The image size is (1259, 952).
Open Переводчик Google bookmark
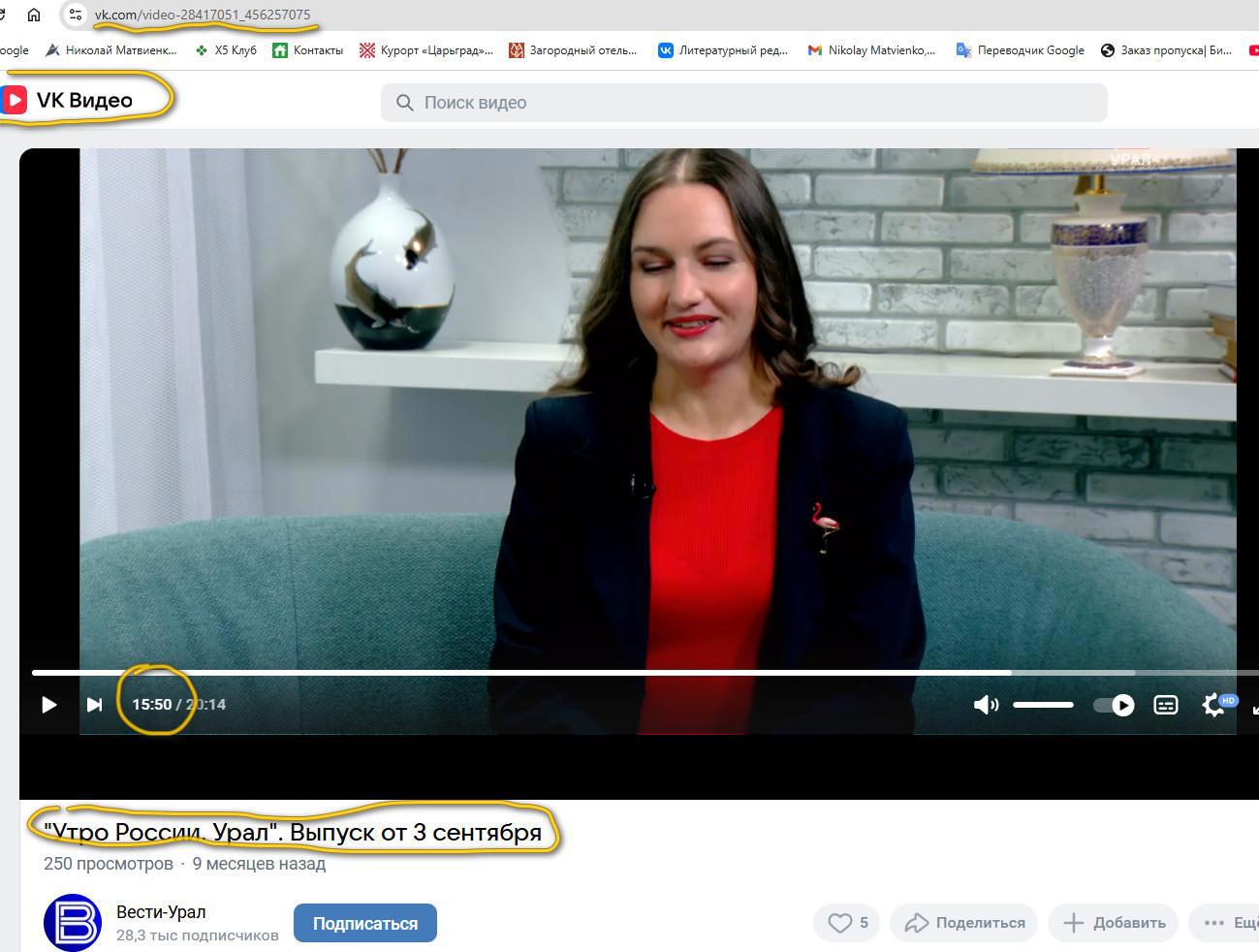1021,50
